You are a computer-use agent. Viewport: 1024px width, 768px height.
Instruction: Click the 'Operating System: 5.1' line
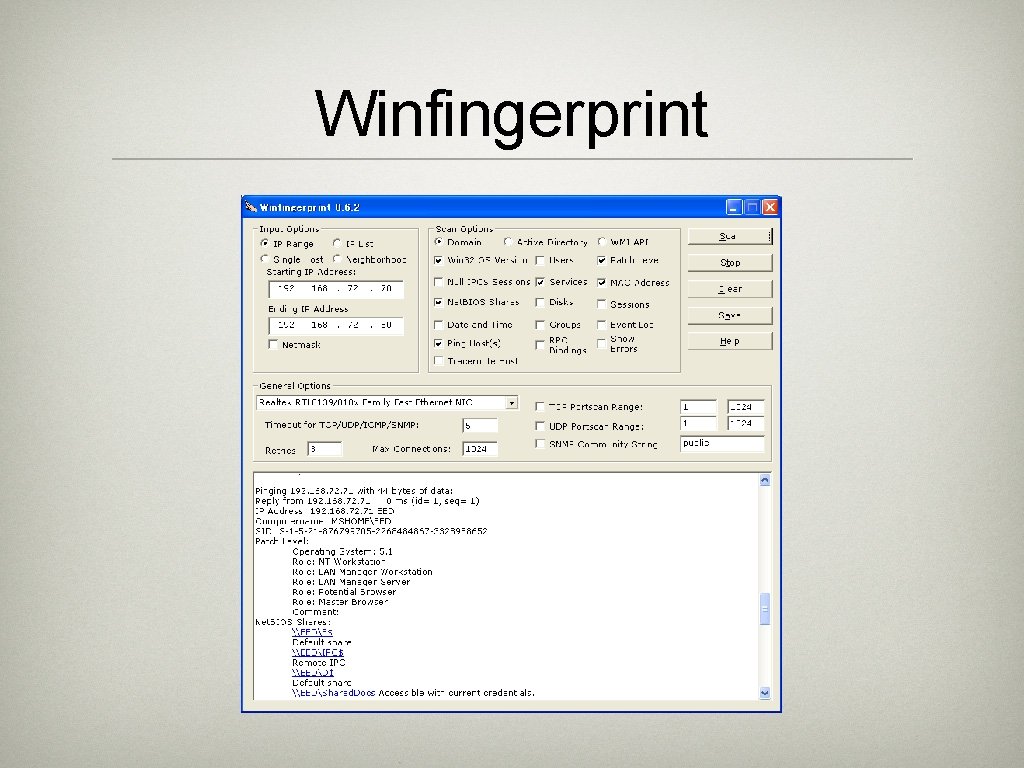tap(342, 551)
